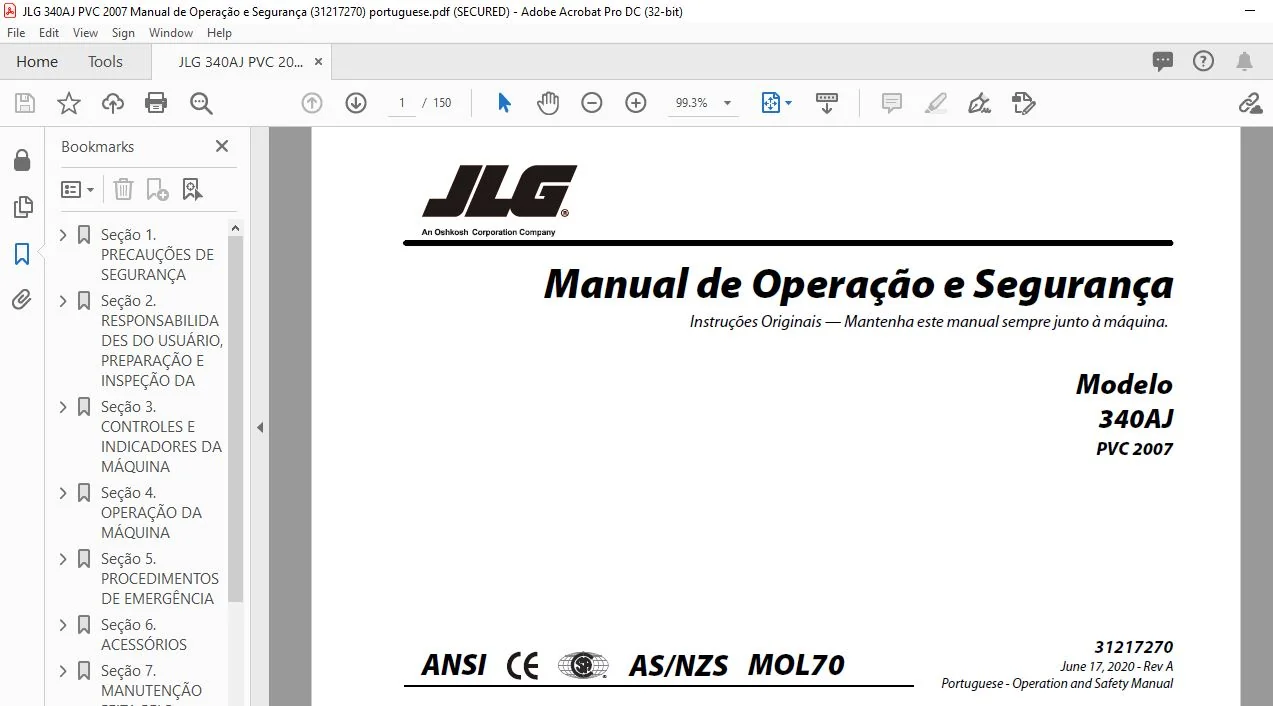Jump to Seção 3 CONTROLES E INDICADORES bookmark
The height and width of the screenshot is (706, 1273).
point(161,436)
